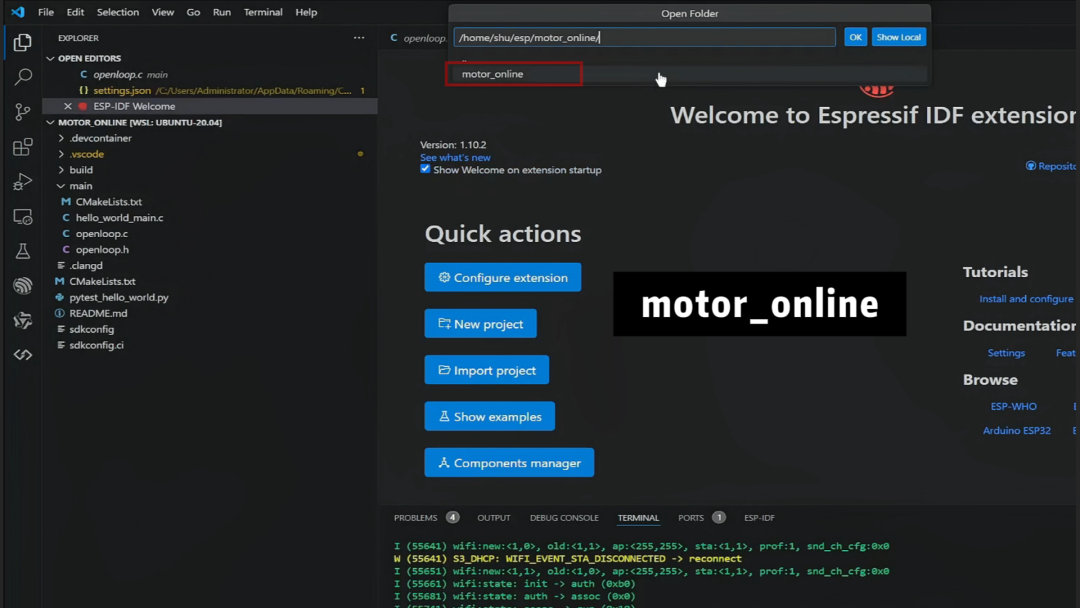The width and height of the screenshot is (1080, 608).
Task: Open openloop.h in the explorer
Action: pos(102,249)
